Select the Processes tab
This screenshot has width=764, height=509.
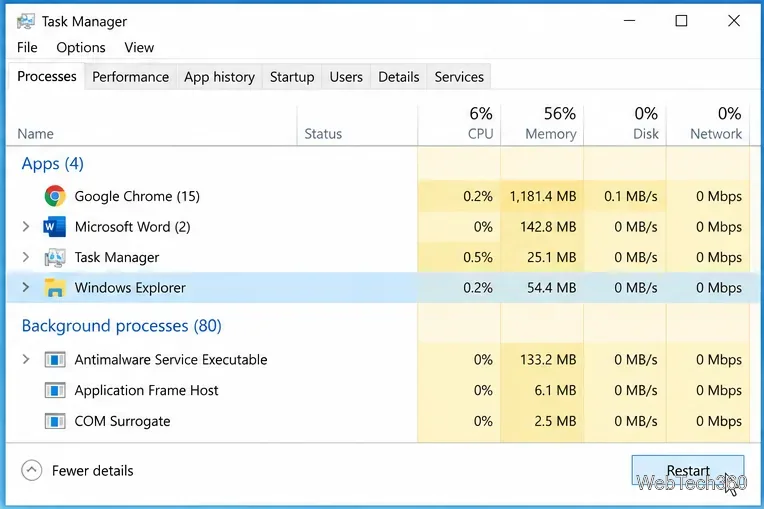point(47,76)
